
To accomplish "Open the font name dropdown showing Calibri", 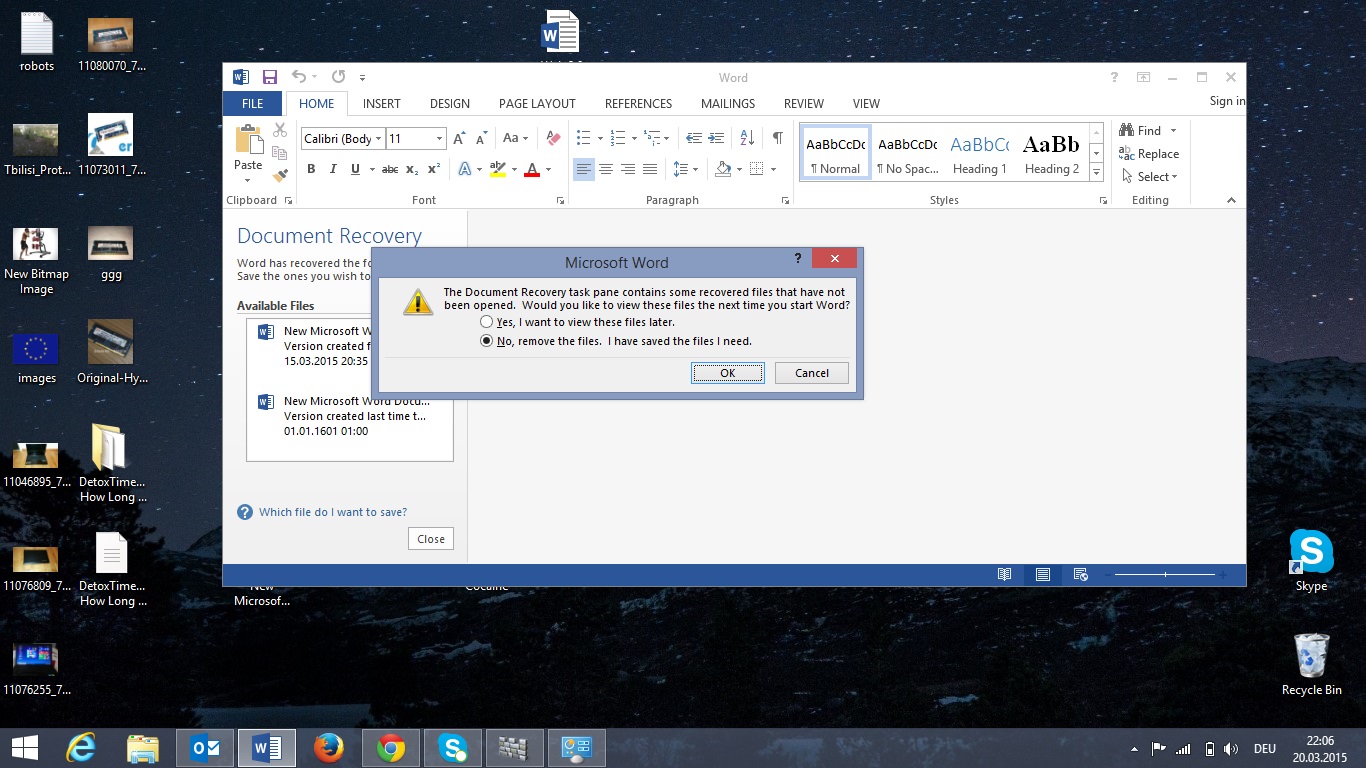I will point(378,139).
